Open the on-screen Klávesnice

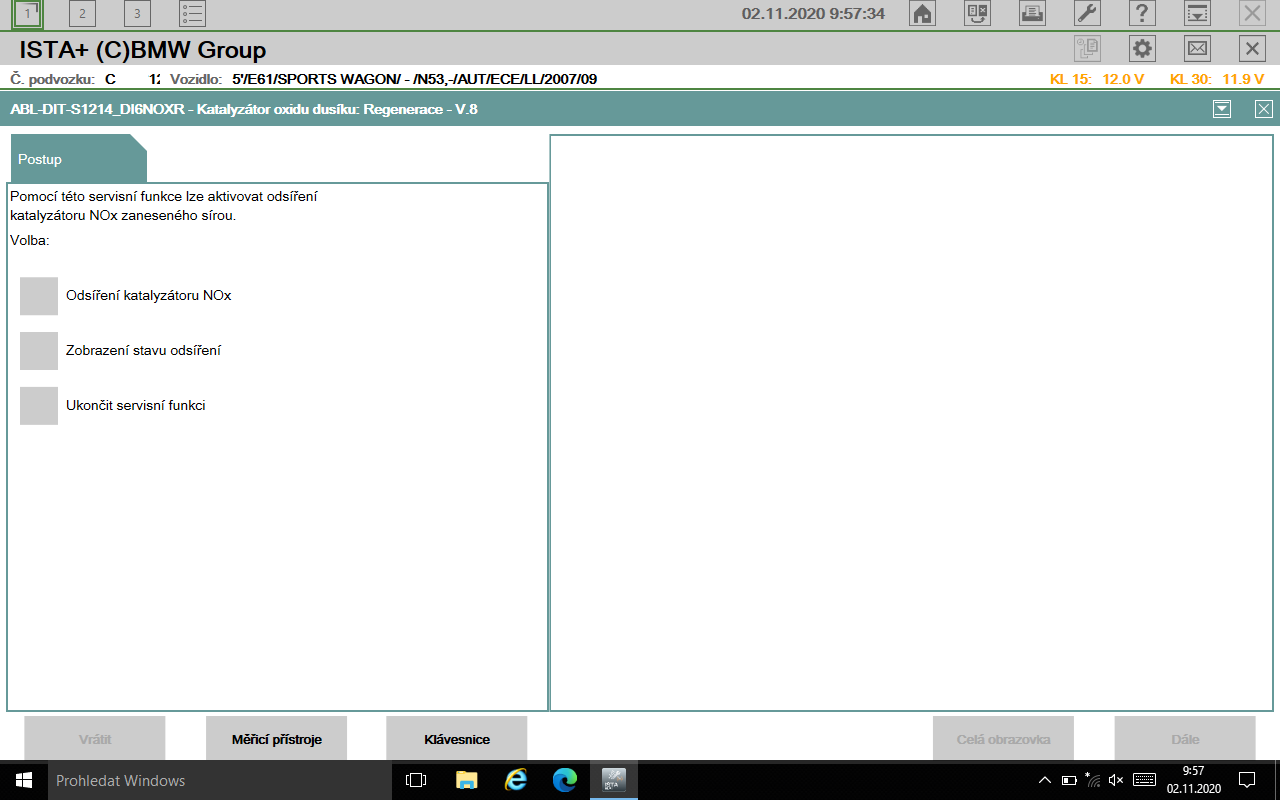click(x=457, y=738)
